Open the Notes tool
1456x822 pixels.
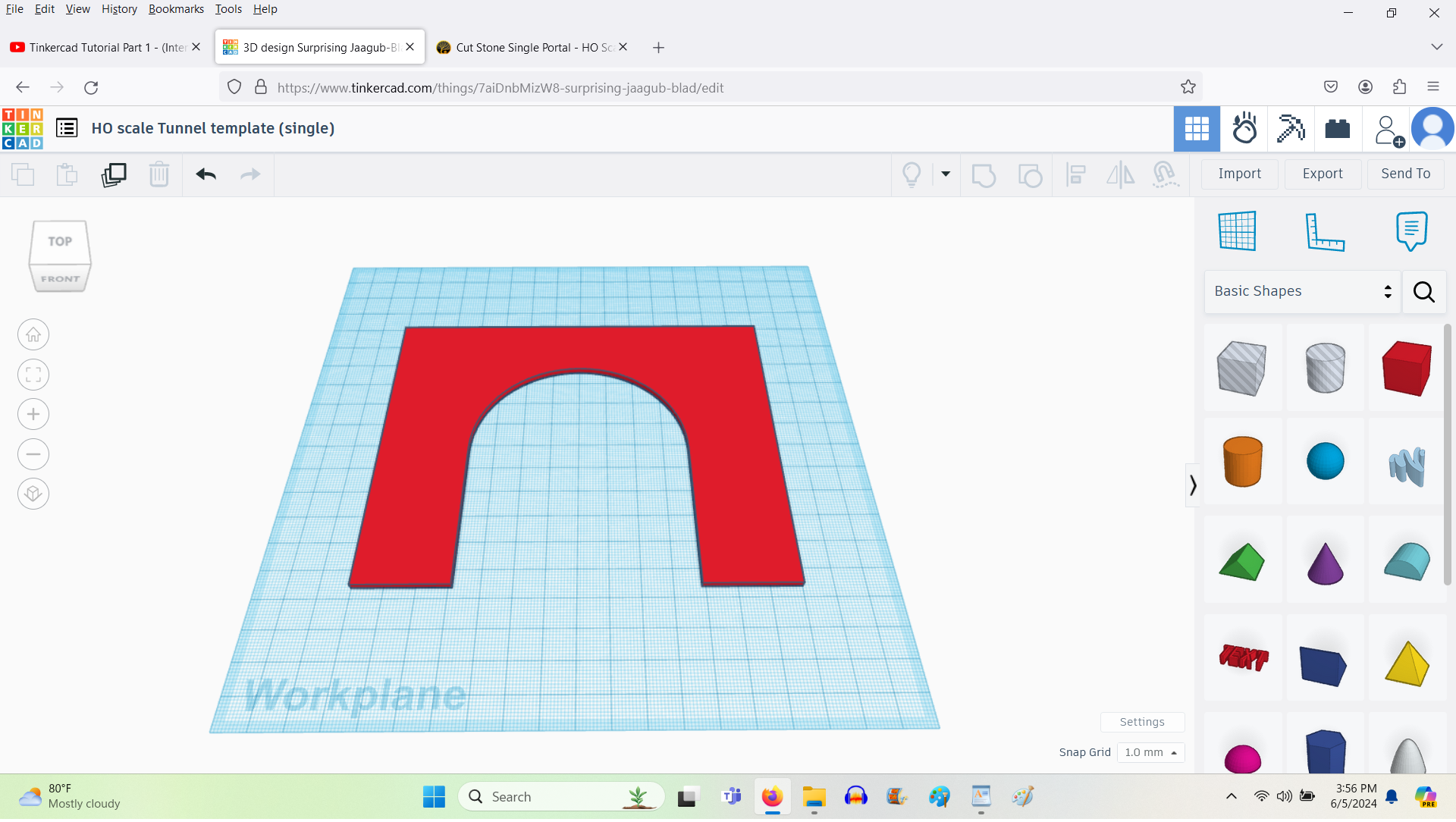point(1411,231)
